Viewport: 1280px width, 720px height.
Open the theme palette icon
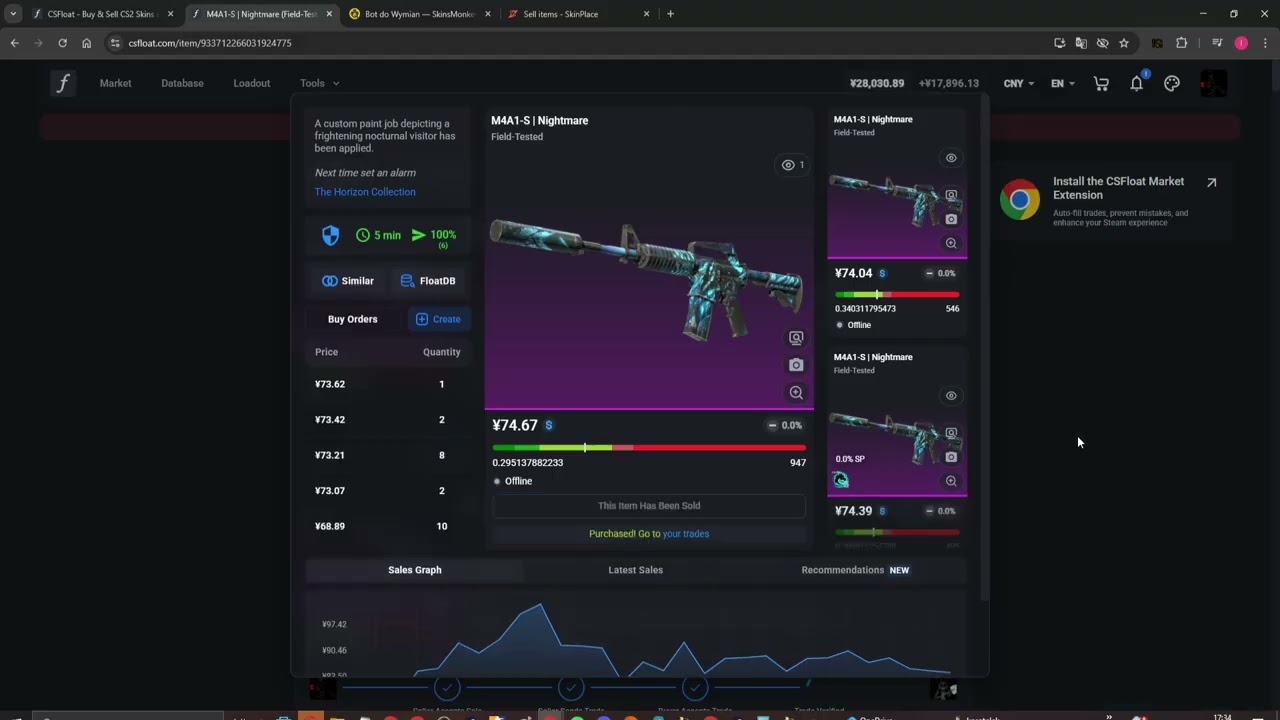click(x=1172, y=83)
